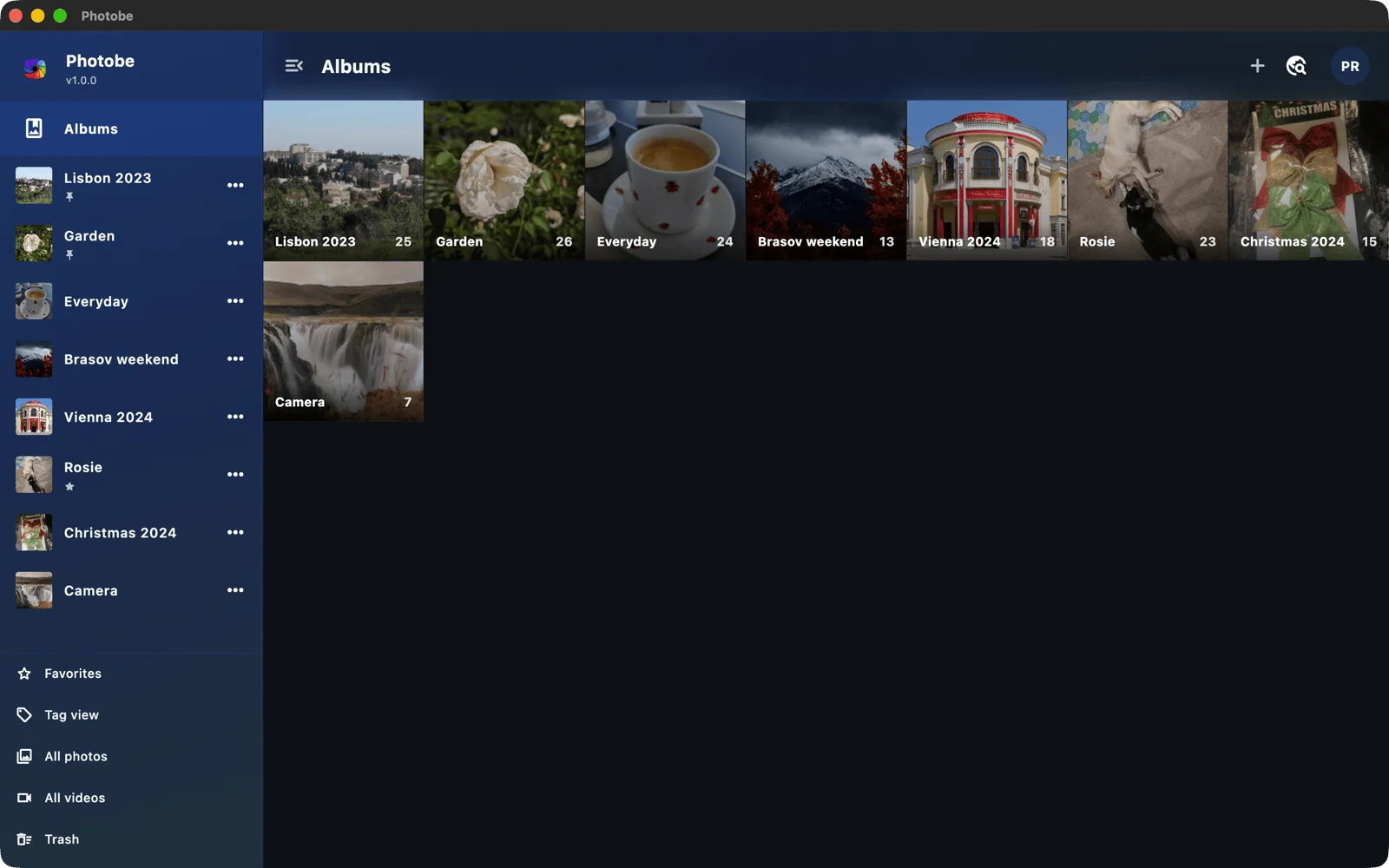
Task: Open more options for Camera album
Action: click(235, 590)
